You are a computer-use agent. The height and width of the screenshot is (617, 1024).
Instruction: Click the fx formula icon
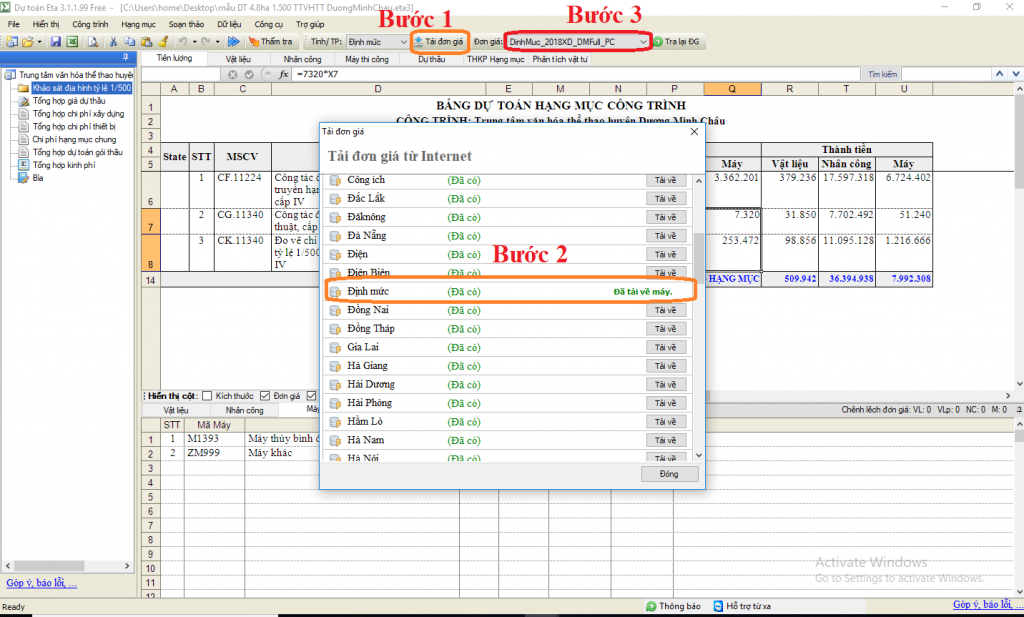click(x=283, y=74)
